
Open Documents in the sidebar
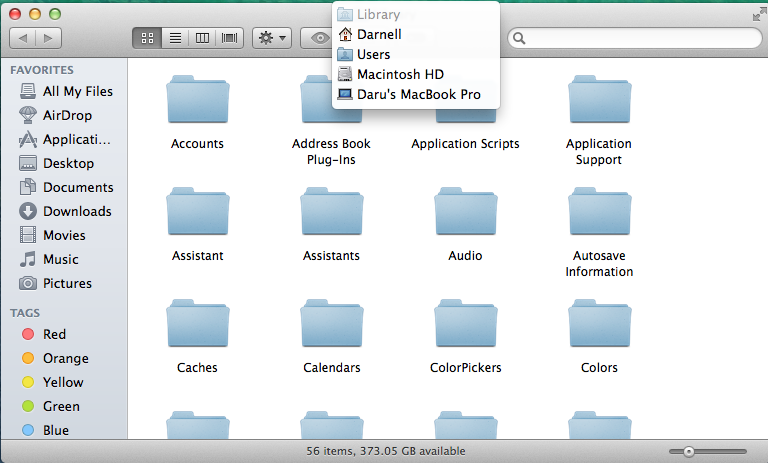tap(66, 187)
